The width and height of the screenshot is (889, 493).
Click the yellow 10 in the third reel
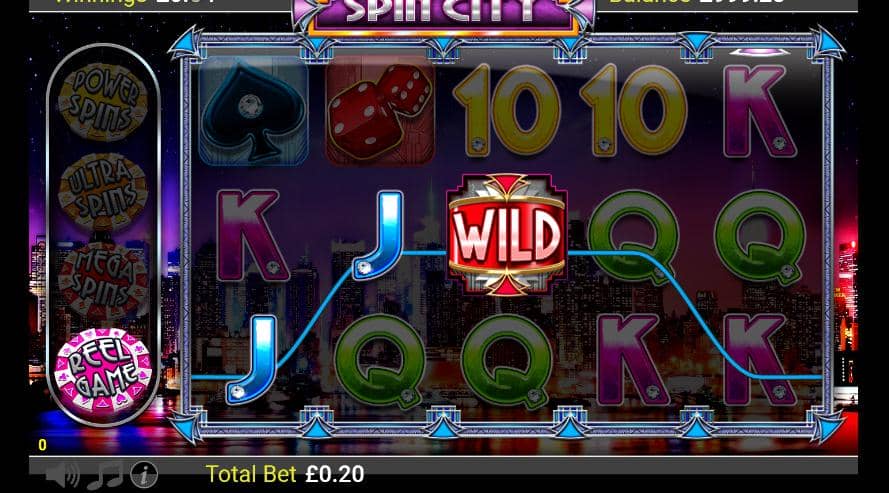pos(506,110)
